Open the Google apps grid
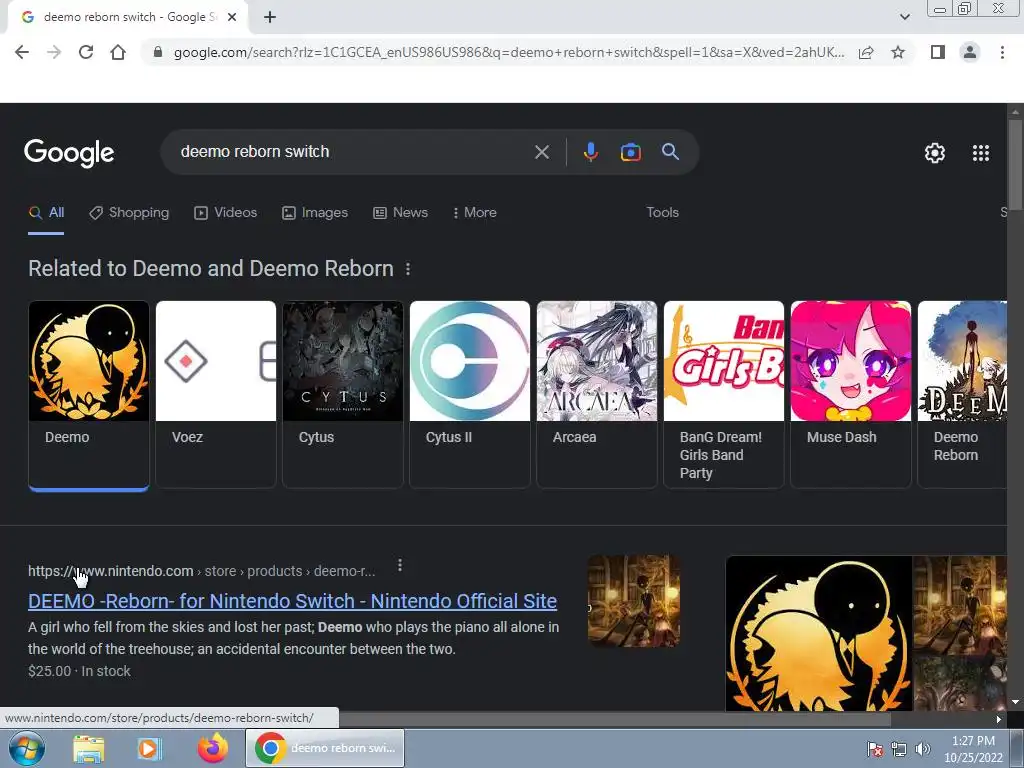This screenshot has width=1024, height=768. pos(980,153)
